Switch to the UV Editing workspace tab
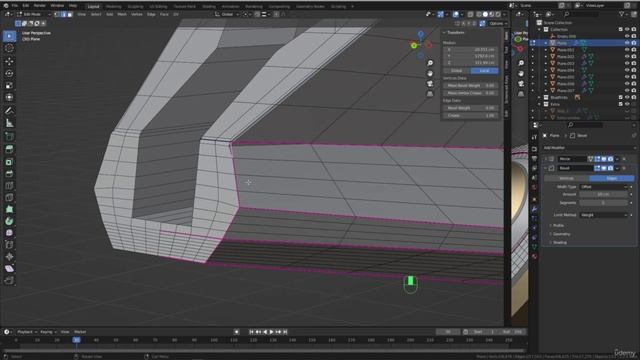Screen dimensions: 640x360 tap(158, 7)
